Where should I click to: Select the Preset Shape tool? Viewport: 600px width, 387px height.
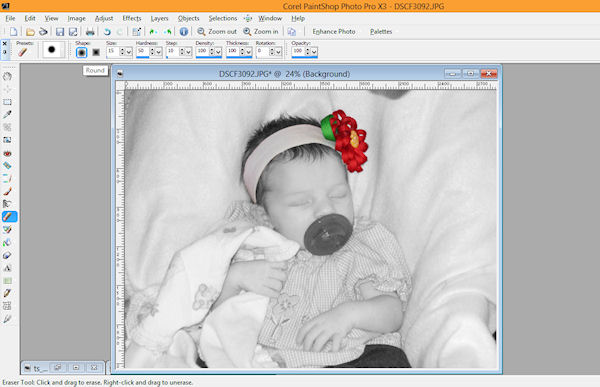coord(7,281)
